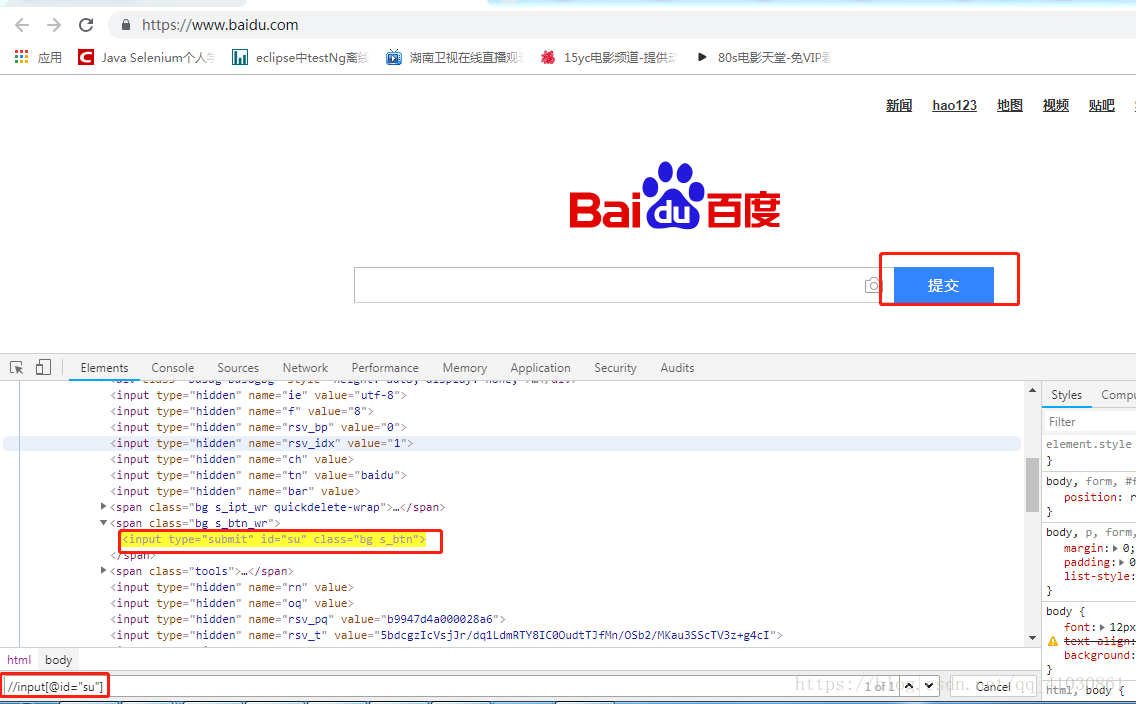This screenshot has height=704, width=1136.
Task: Select the hidden input name="rsv_t" row
Action: [446, 634]
